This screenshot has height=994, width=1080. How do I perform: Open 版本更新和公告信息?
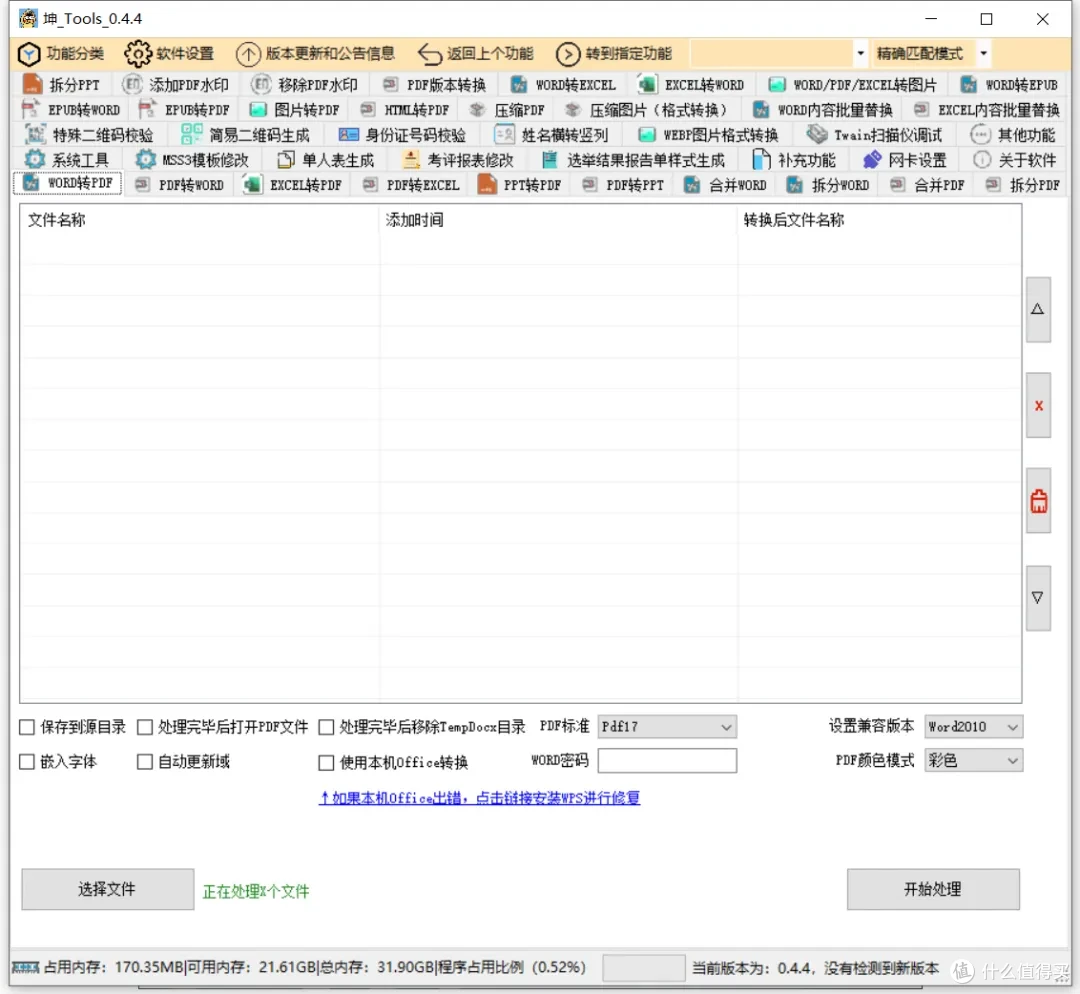tap(315, 53)
